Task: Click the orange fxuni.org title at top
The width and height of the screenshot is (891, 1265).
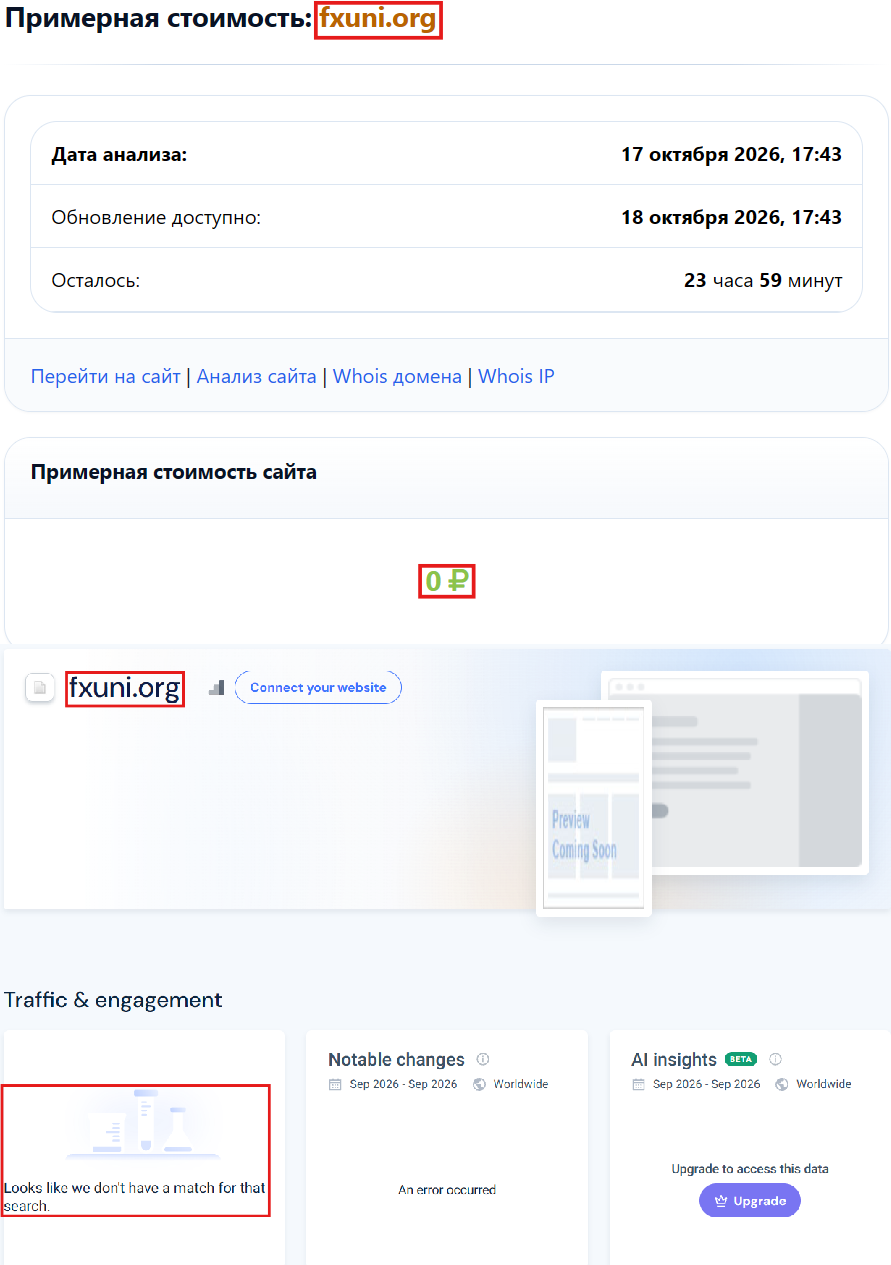Action: point(378,20)
